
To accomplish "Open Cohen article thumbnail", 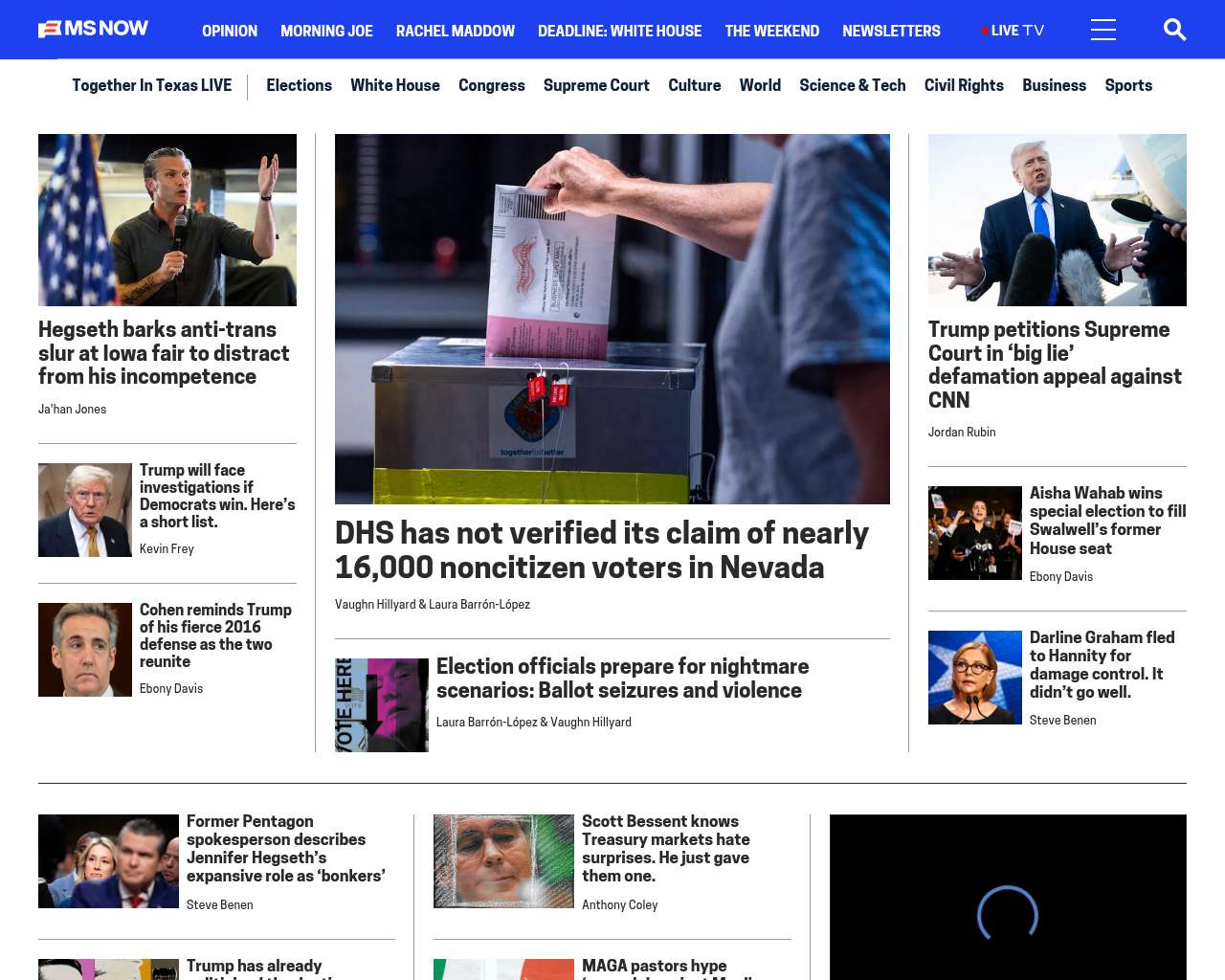I will [85, 650].
